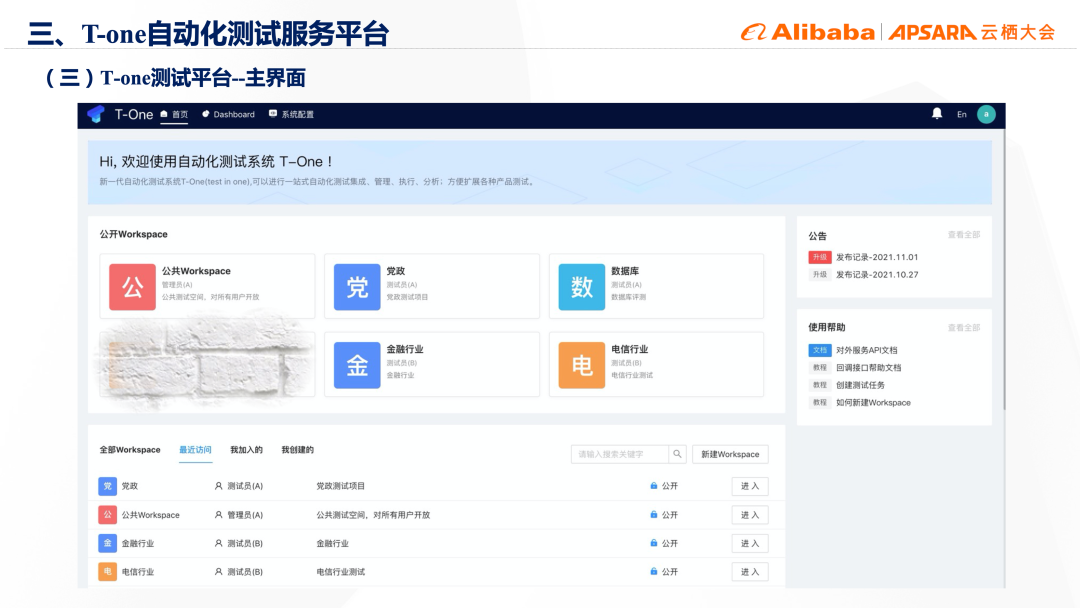Click the user icon beside 管理员(A) in list
The height and width of the screenshot is (608, 1080).
(x=218, y=515)
